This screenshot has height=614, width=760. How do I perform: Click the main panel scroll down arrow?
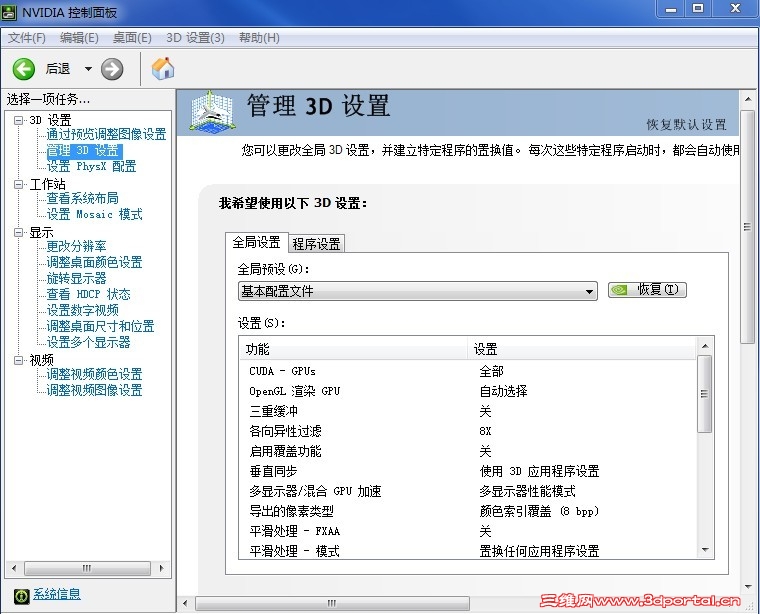tap(748, 587)
